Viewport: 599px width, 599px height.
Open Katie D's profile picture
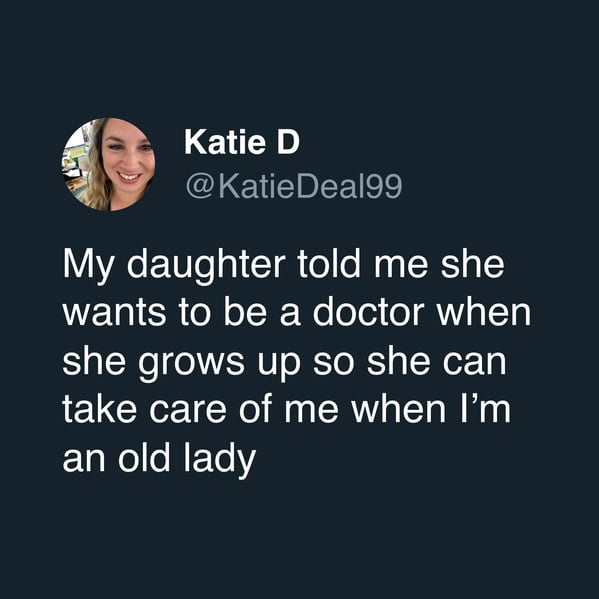(109, 164)
